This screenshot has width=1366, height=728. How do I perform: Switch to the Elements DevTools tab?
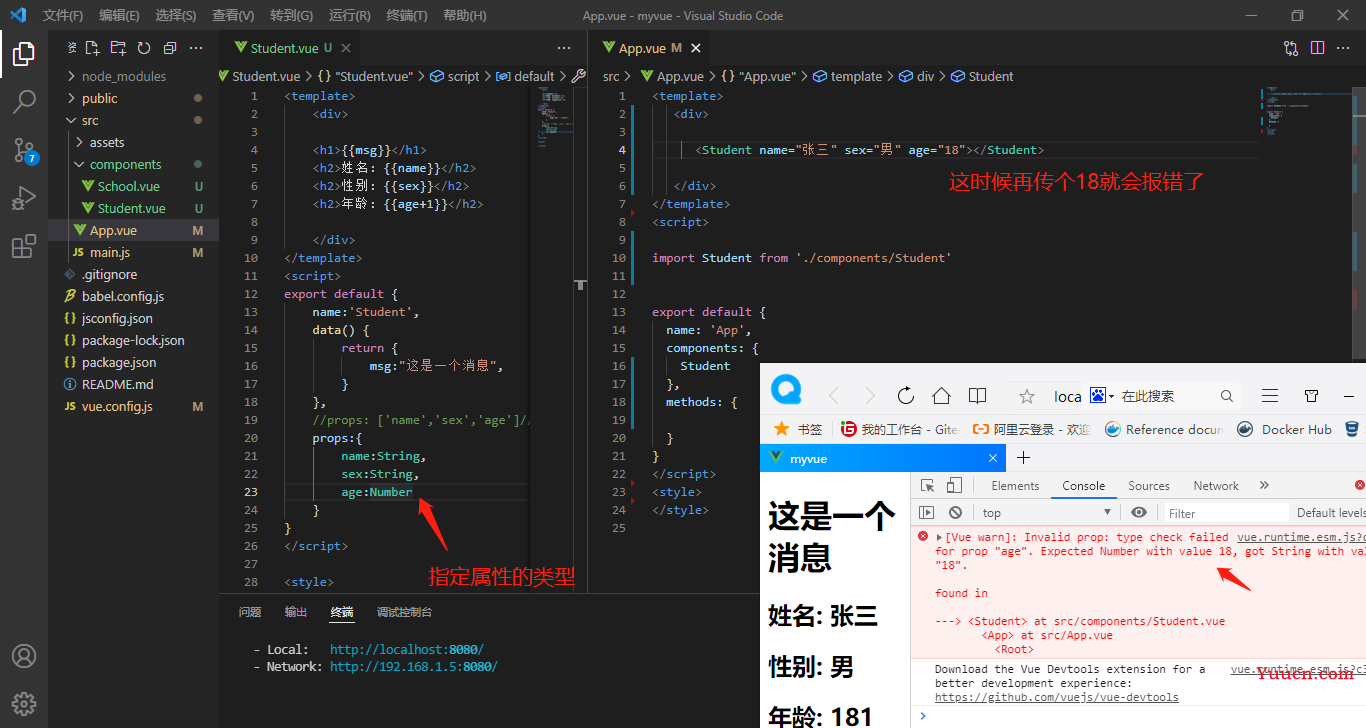tap(1015, 485)
